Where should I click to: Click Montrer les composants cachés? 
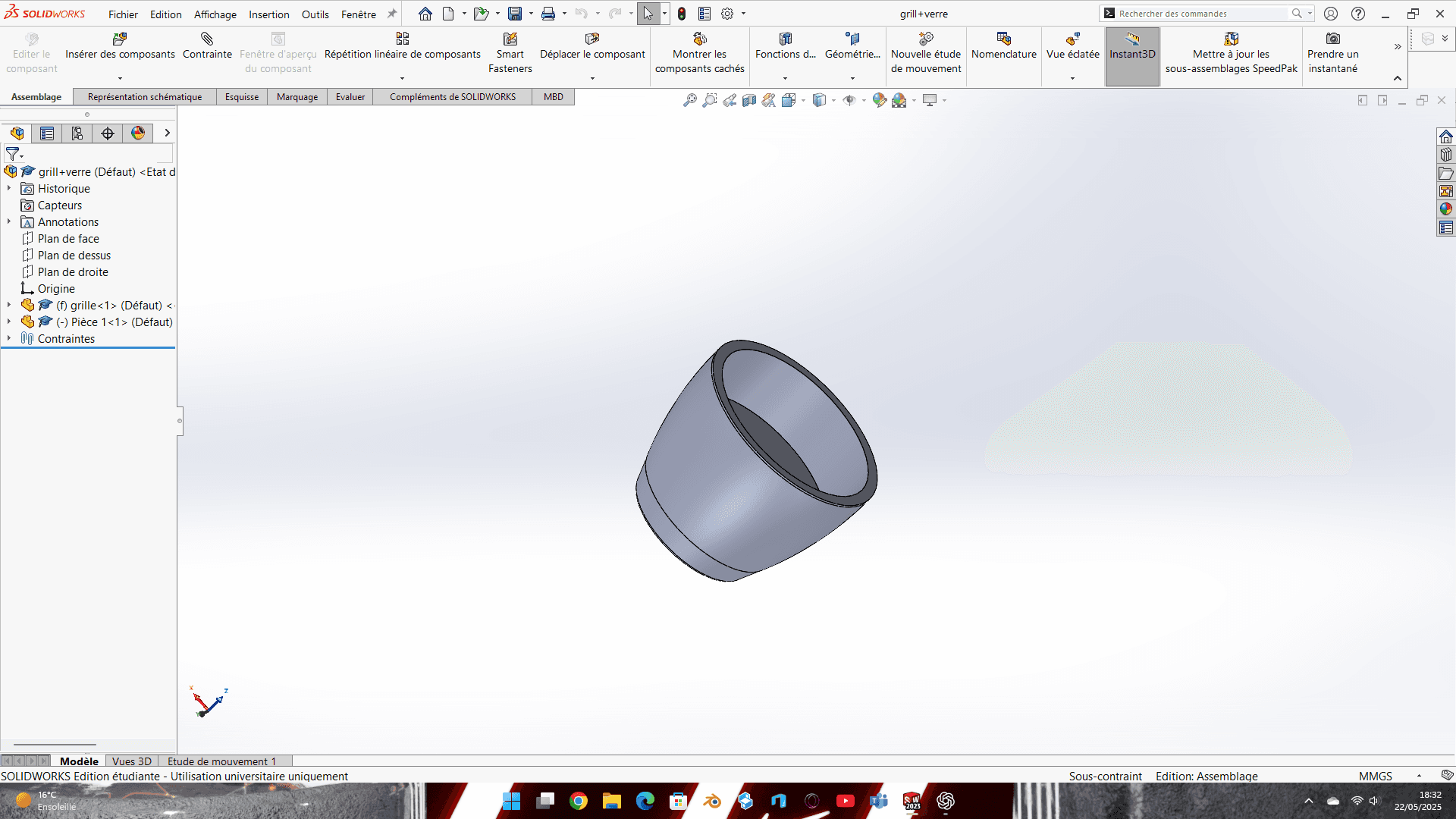click(699, 53)
